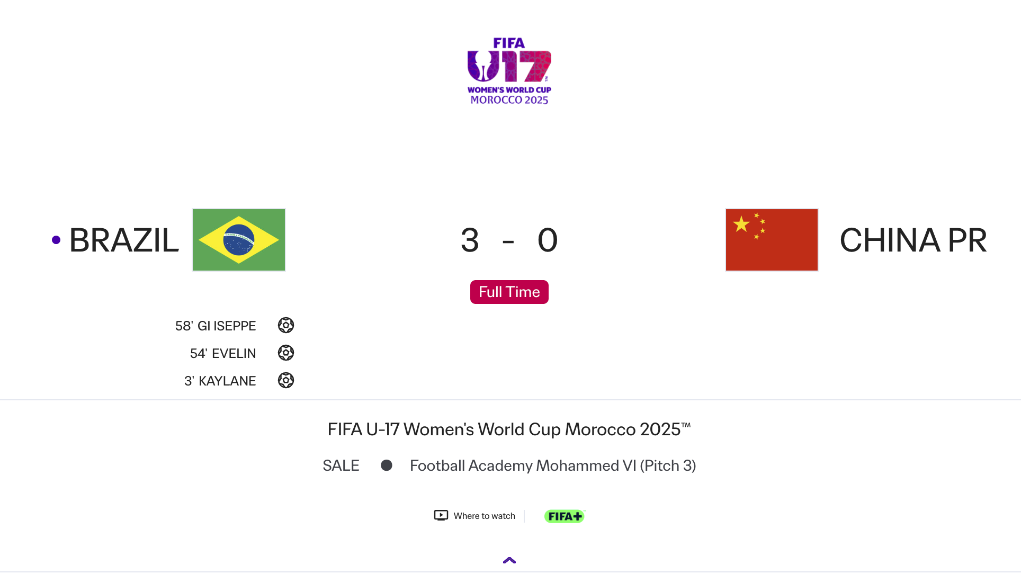Image resolution: width=1021 pixels, height=574 pixels.
Task: Select the Where to watch text
Action: click(484, 516)
